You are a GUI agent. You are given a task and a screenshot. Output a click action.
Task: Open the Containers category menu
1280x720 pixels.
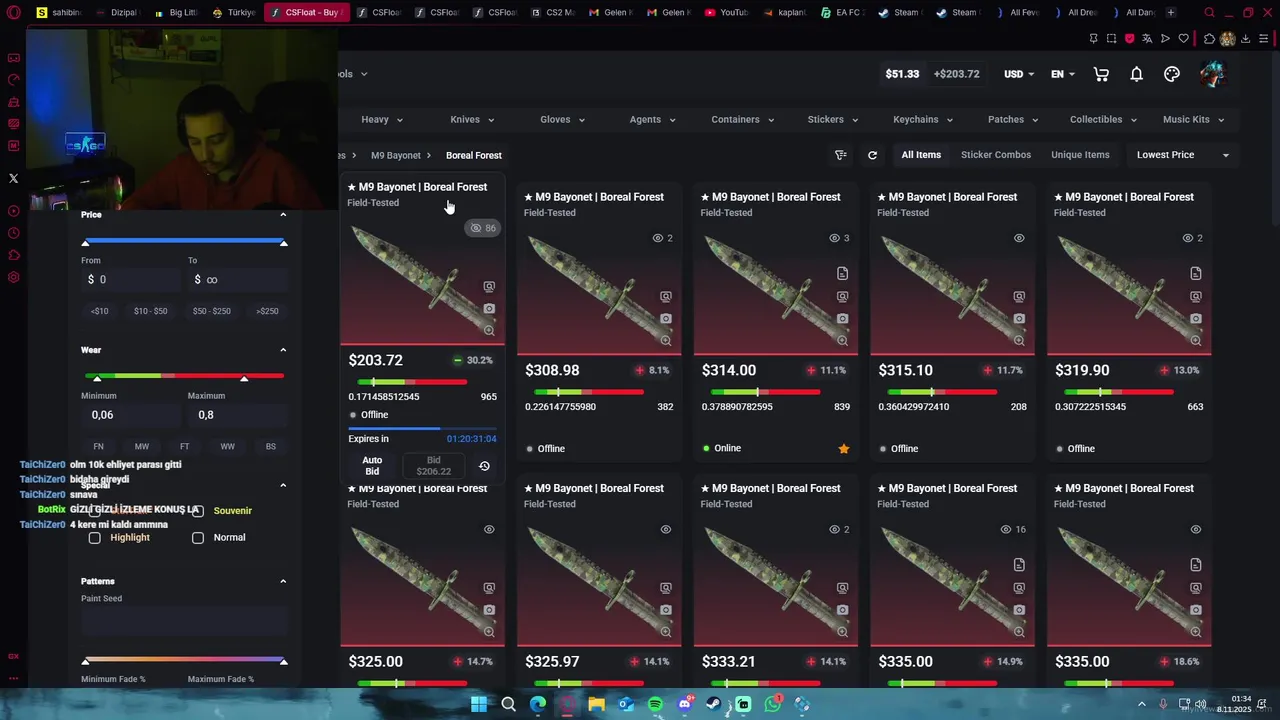pyautogui.click(x=743, y=119)
